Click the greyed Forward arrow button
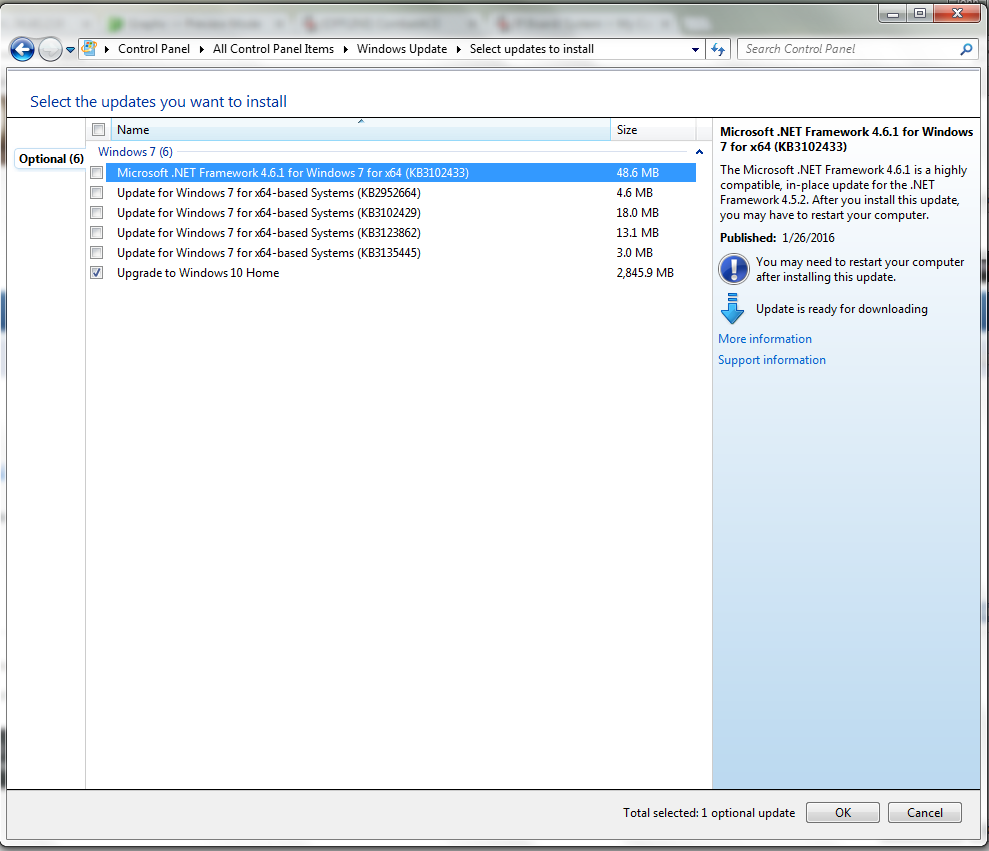The width and height of the screenshot is (989, 851). (x=50, y=49)
